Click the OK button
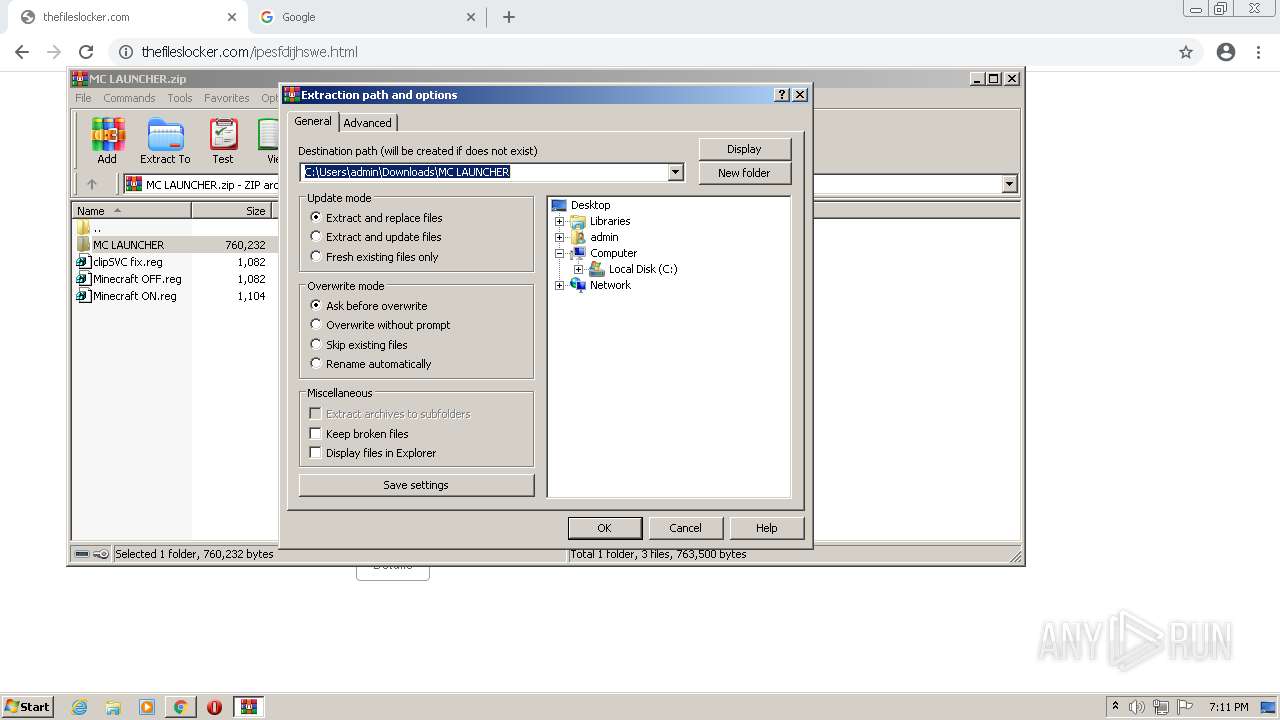The height and width of the screenshot is (720, 1280). (604, 528)
